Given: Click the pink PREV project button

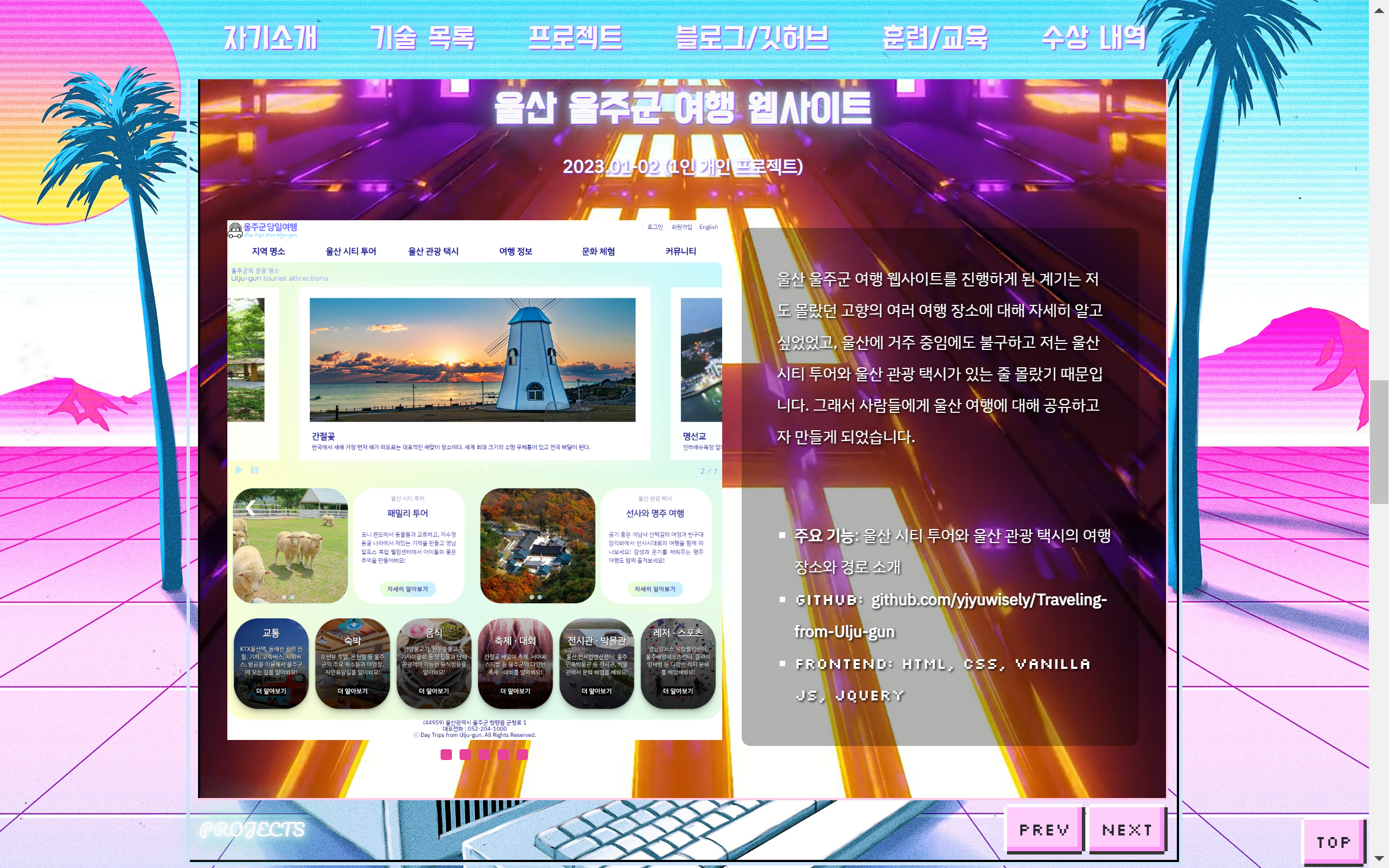Looking at the screenshot, I should point(1044,829).
